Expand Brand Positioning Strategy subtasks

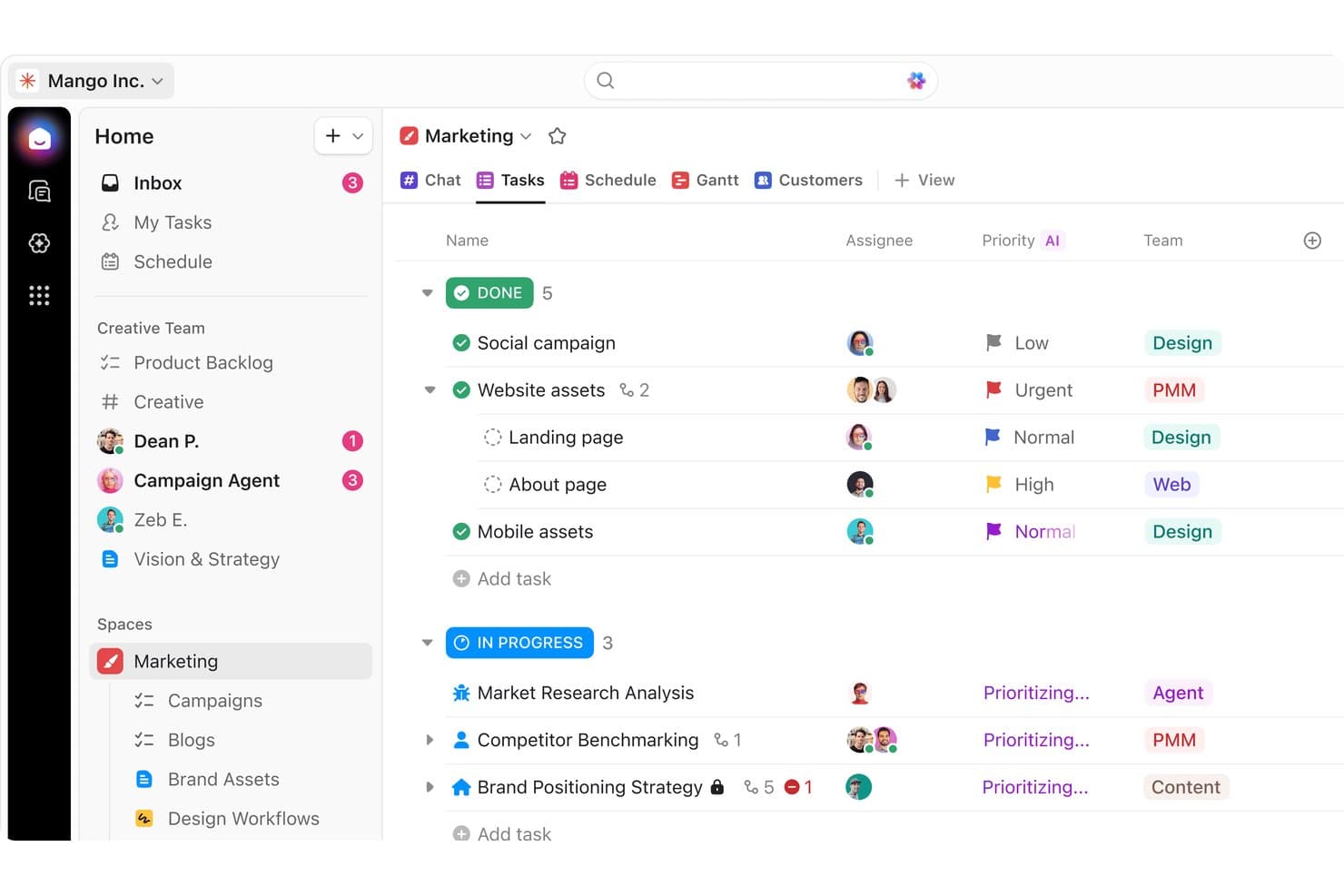(x=430, y=787)
